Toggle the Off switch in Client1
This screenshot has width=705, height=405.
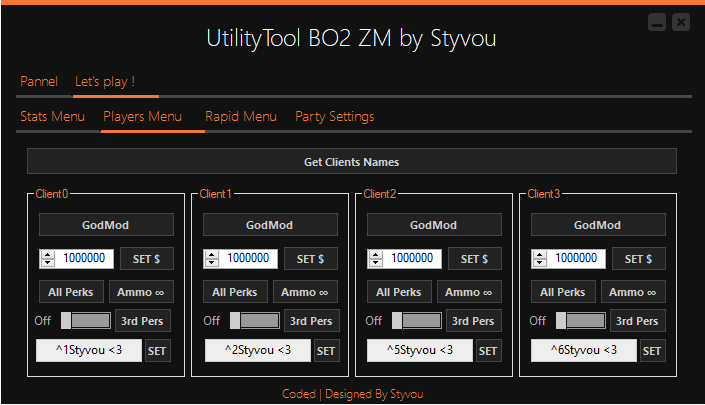(255, 320)
